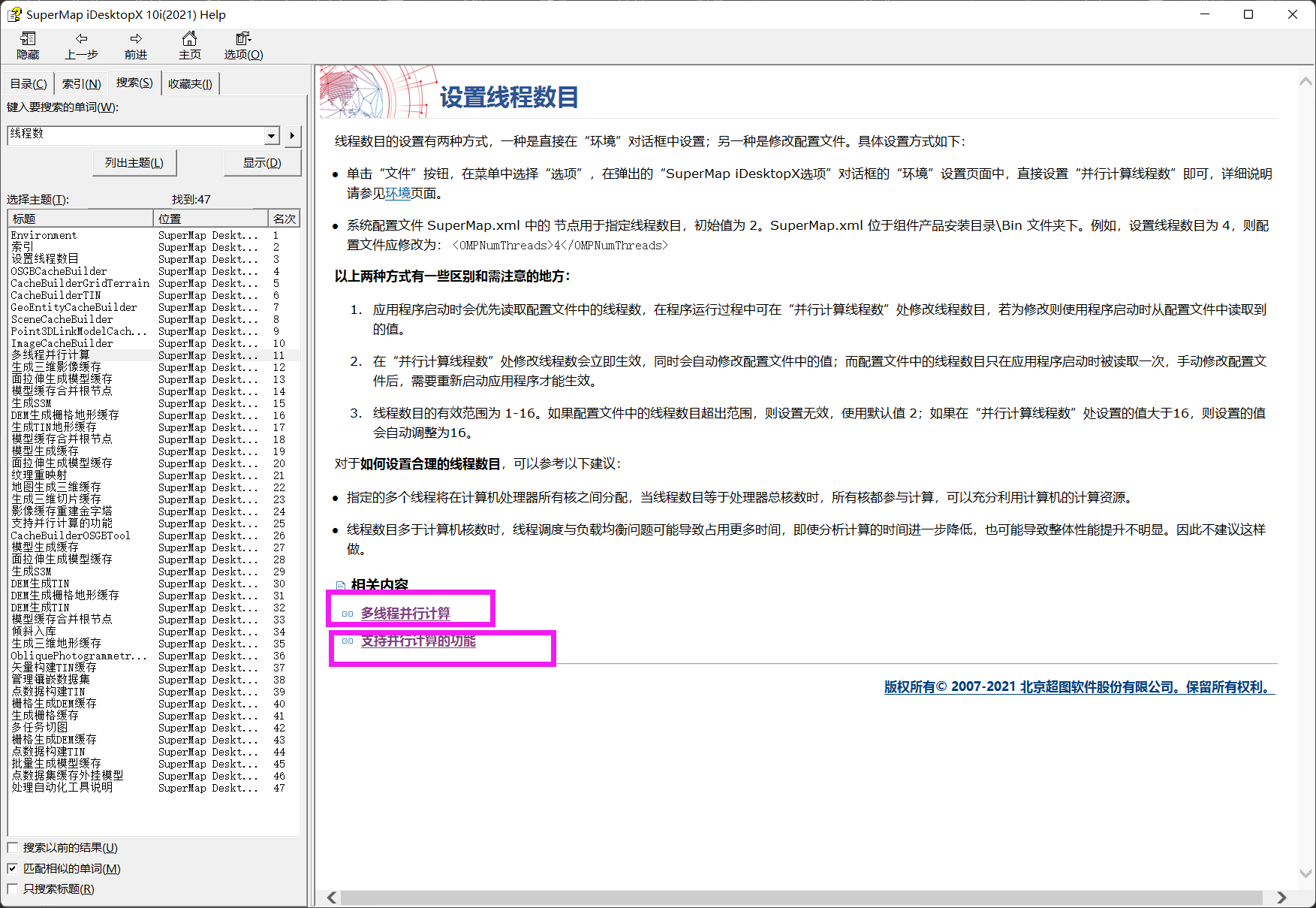Screen dimensions: 1316x908
Task: Select the 影像缓存重建金字塔 result row
Action: [154, 511]
